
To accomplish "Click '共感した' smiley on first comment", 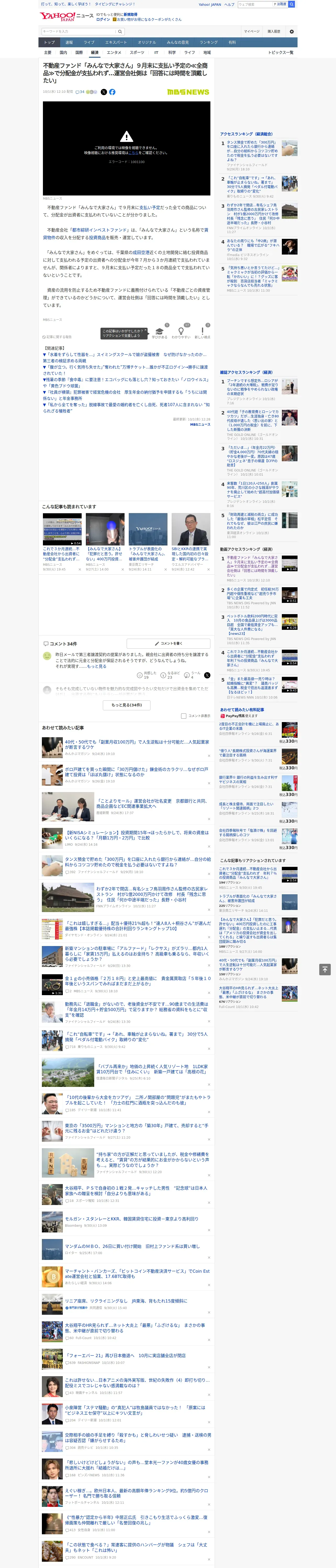I will 140,676.
